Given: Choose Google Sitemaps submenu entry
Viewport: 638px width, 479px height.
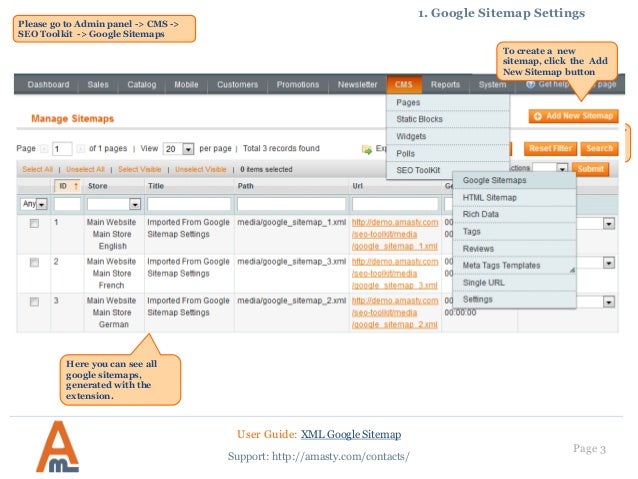Looking at the screenshot, I should pyautogui.click(x=514, y=180).
